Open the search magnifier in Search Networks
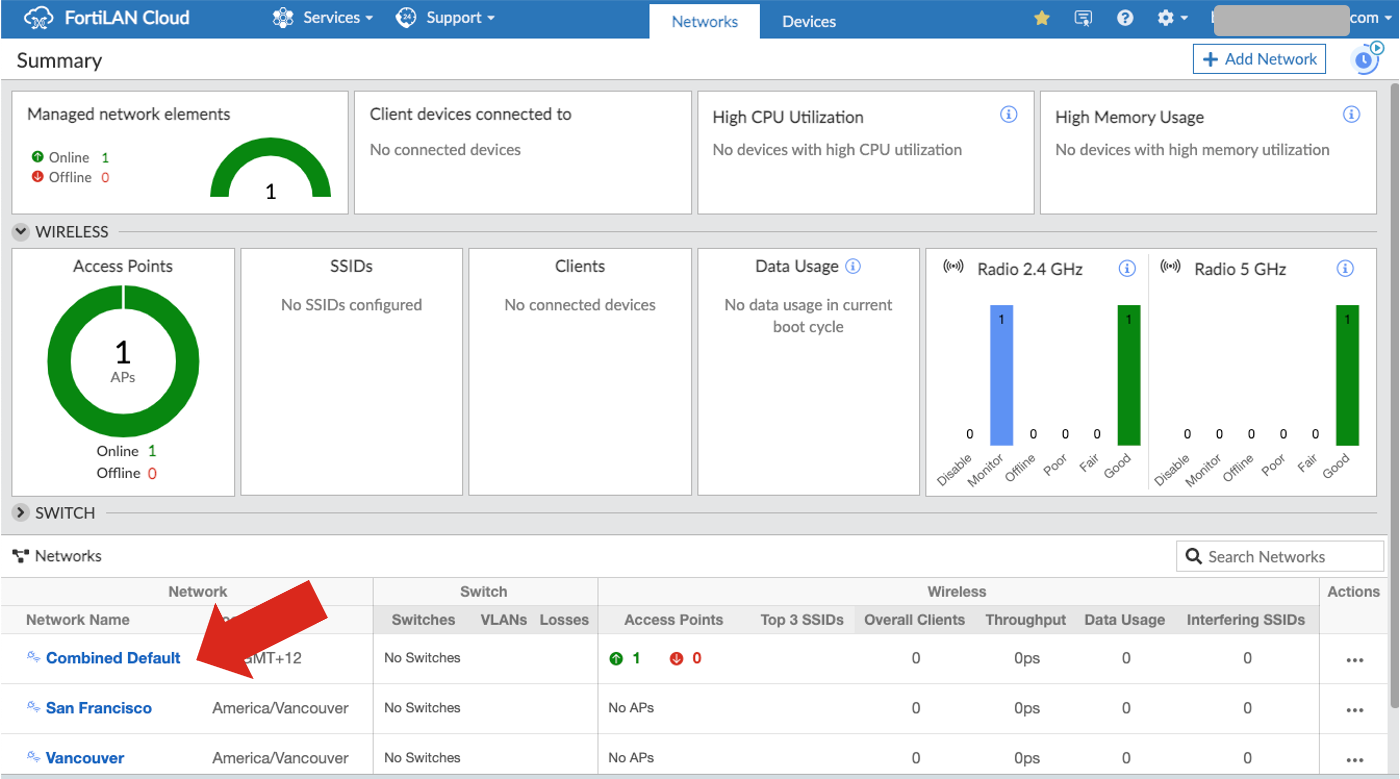 [x=1194, y=556]
